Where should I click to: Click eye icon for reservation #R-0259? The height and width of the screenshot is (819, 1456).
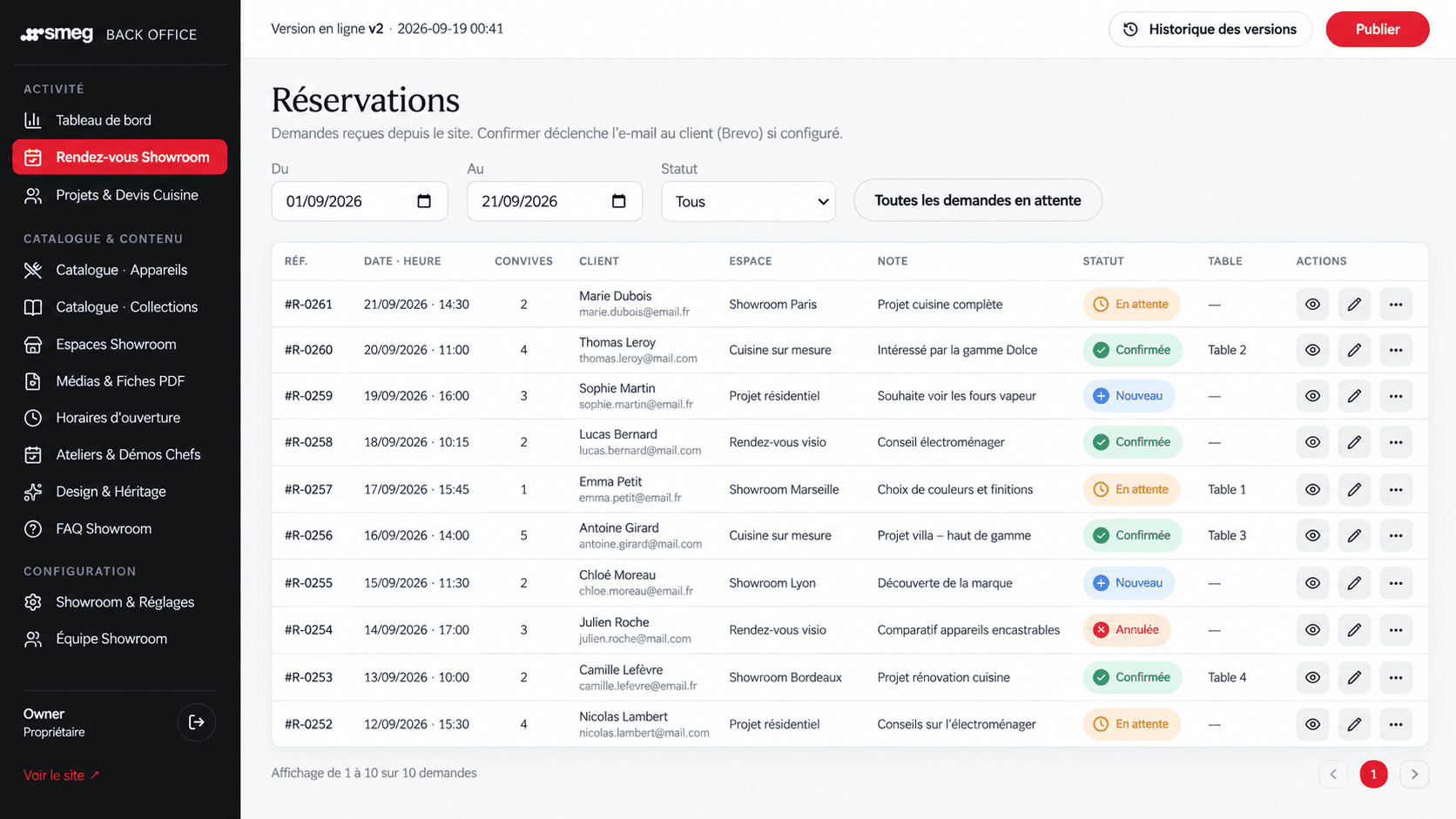1312,396
